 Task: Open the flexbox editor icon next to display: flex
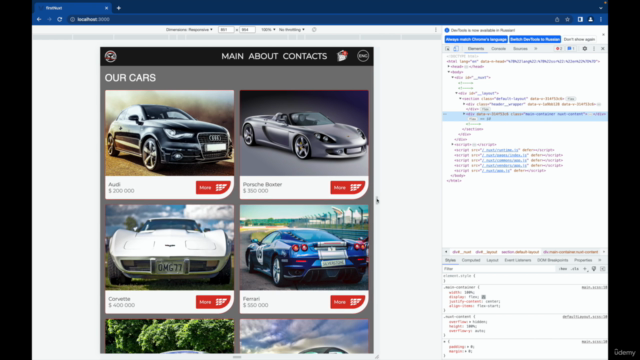click(484, 297)
